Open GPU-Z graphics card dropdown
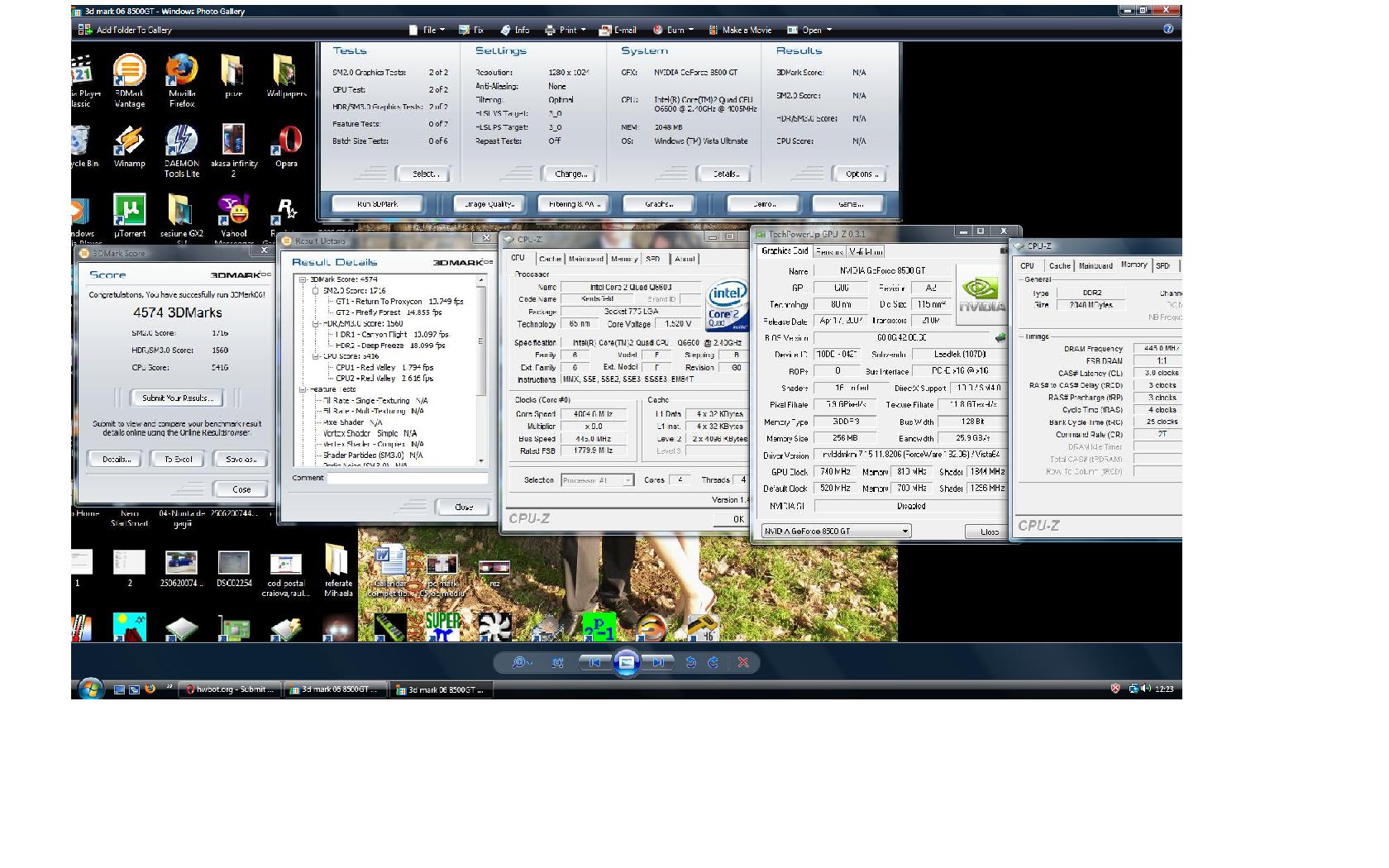The width and height of the screenshot is (1389, 868). tap(836, 531)
